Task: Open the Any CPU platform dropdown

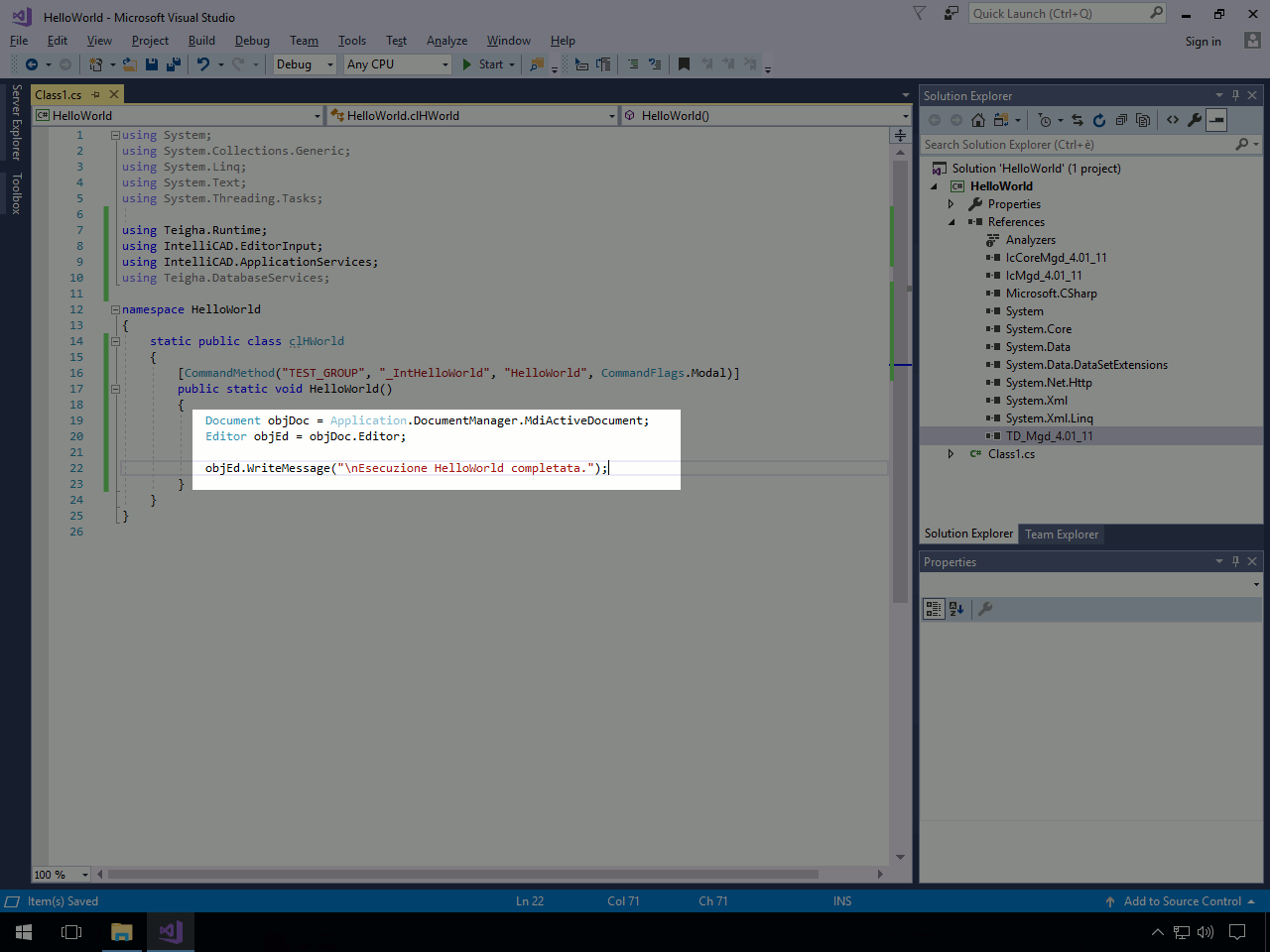Action: click(x=398, y=64)
